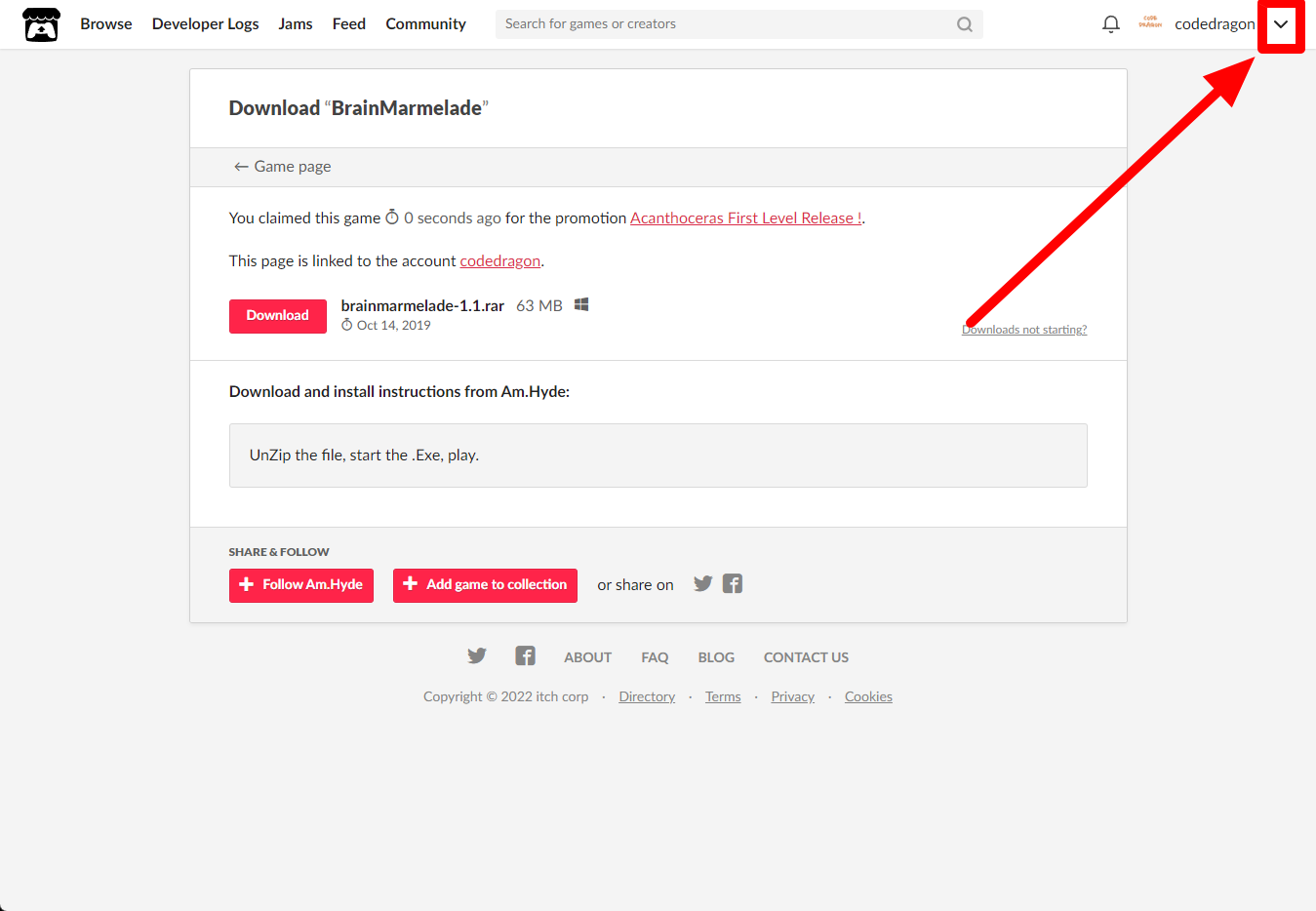Click the 63 MB file size
Image resolution: width=1316 pixels, height=911 pixels.
pyautogui.click(x=539, y=306)
